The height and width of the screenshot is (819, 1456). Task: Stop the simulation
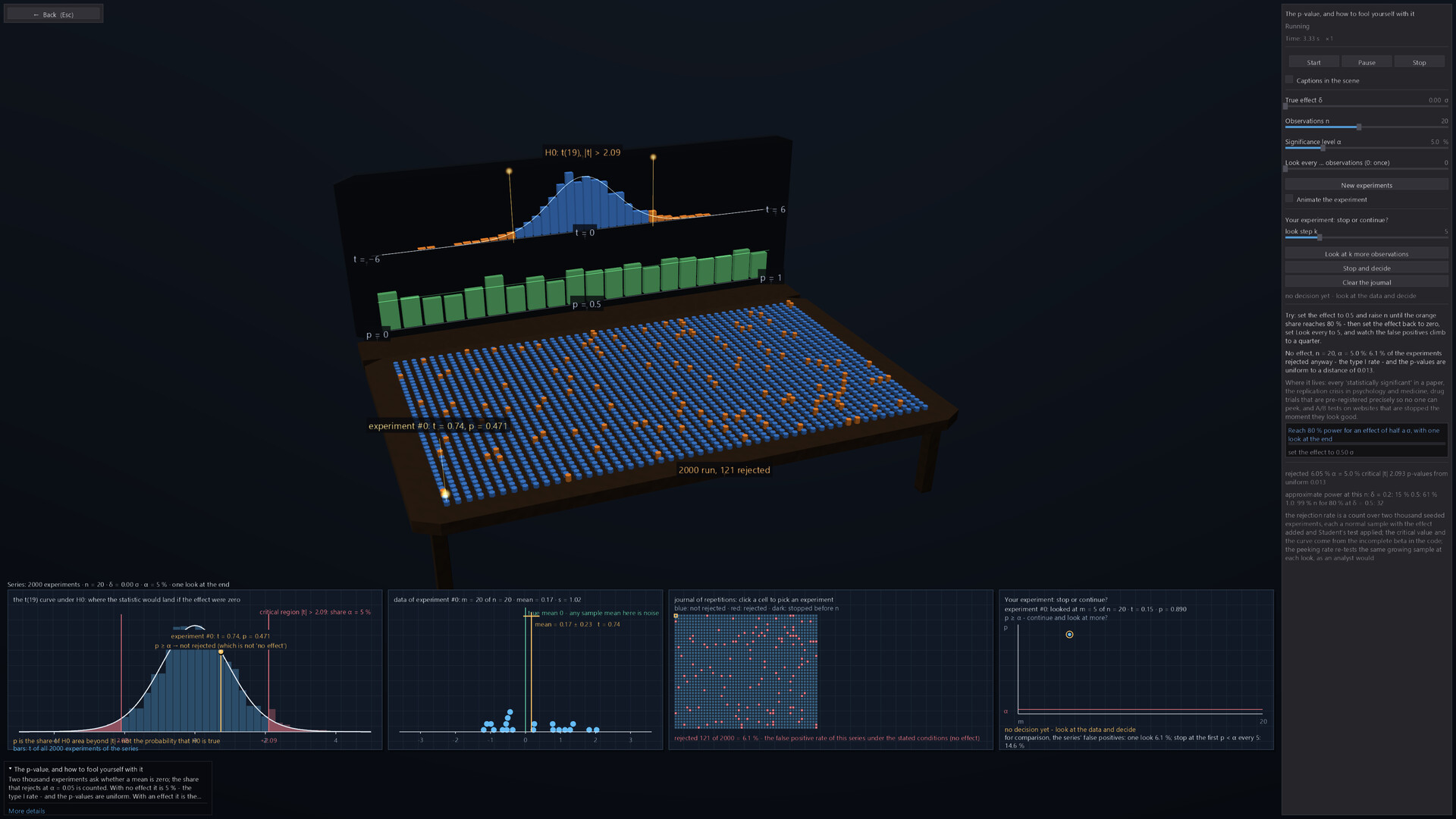[x=1419, y=62]
